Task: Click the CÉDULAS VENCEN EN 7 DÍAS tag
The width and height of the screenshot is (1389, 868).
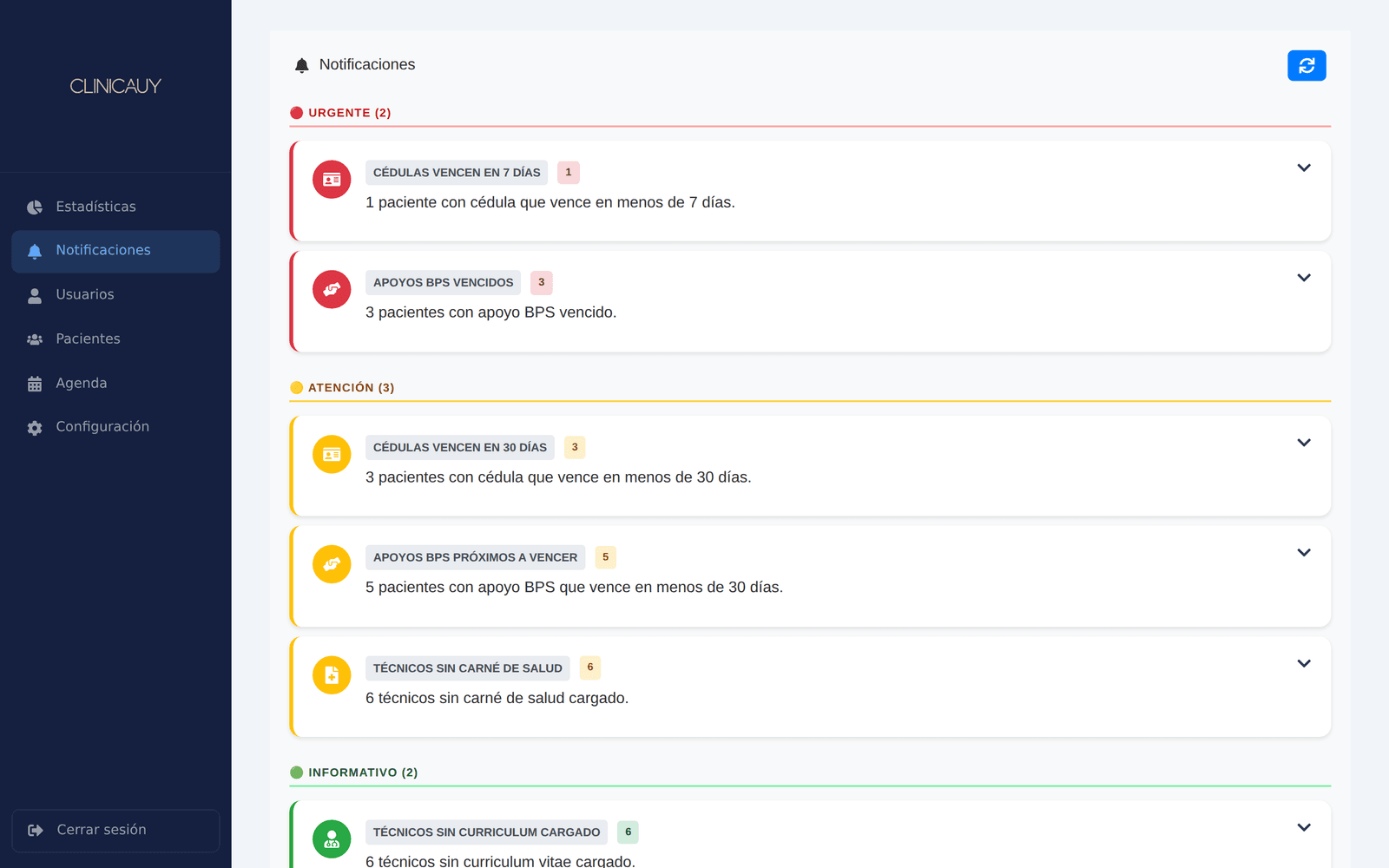Action: (x=457, y=173)
